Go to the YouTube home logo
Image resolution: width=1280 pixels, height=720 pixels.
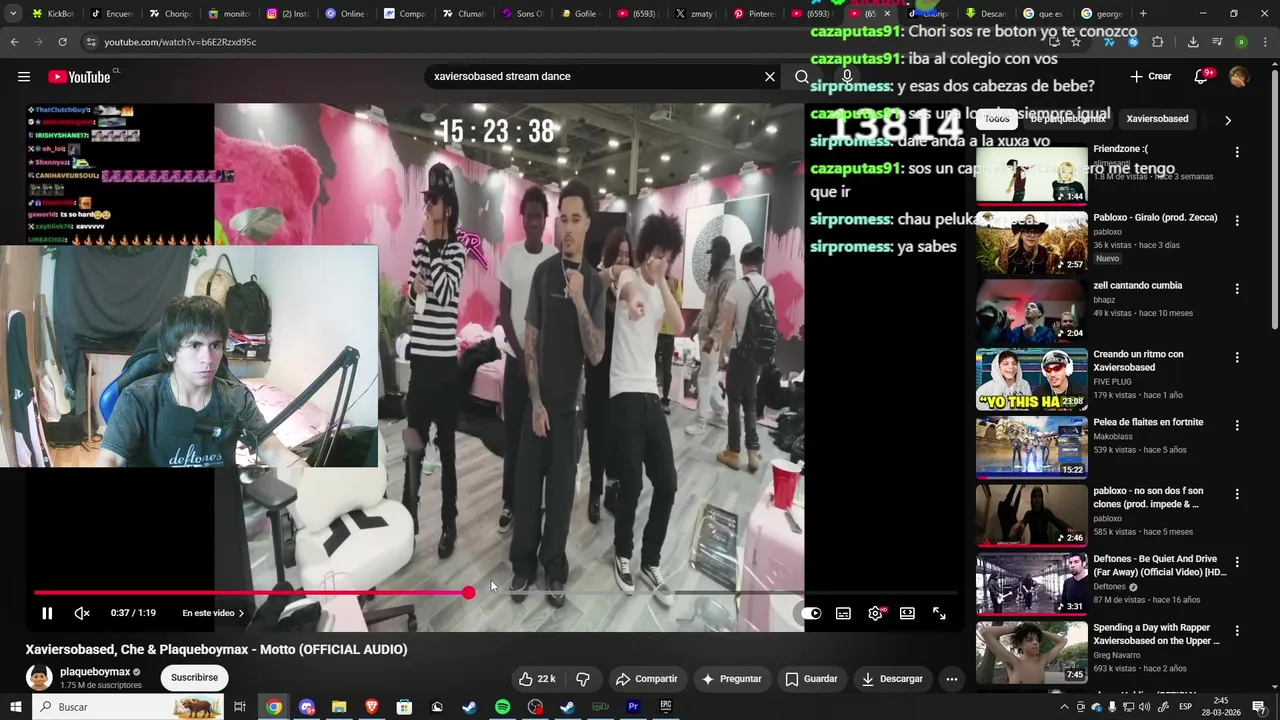point(79,77)
